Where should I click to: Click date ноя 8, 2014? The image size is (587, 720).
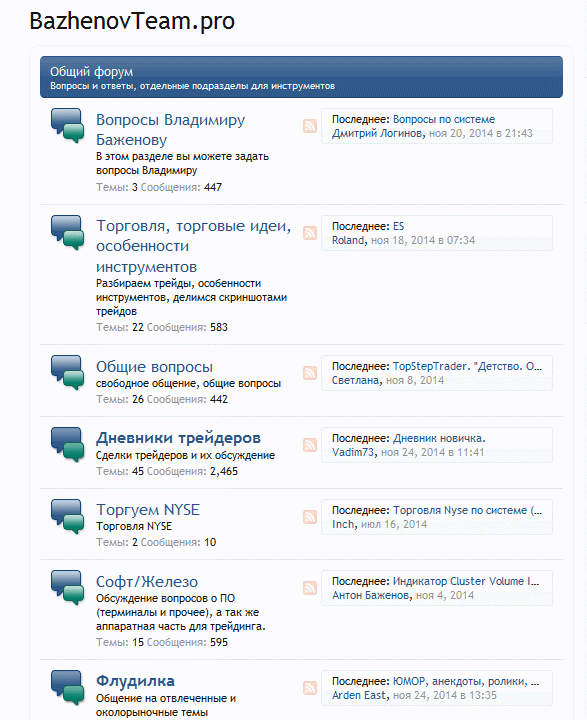[415, 380]
